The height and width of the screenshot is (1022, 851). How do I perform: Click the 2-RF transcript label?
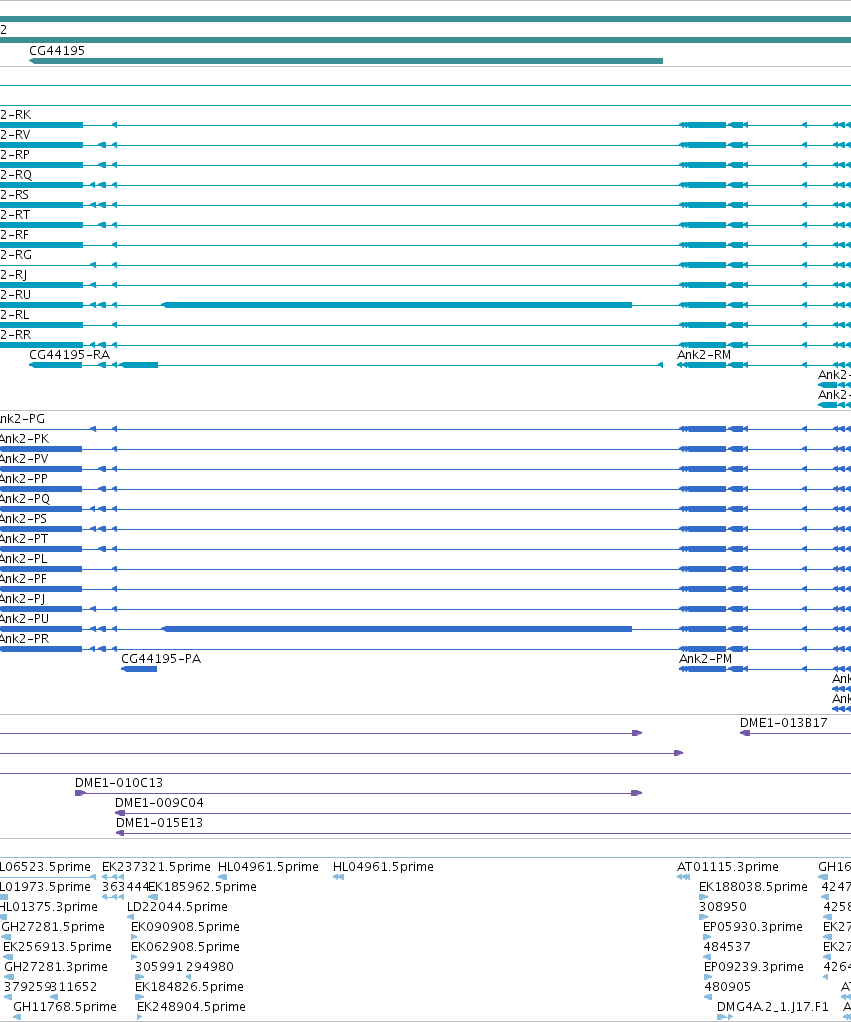tap(15, 235)
